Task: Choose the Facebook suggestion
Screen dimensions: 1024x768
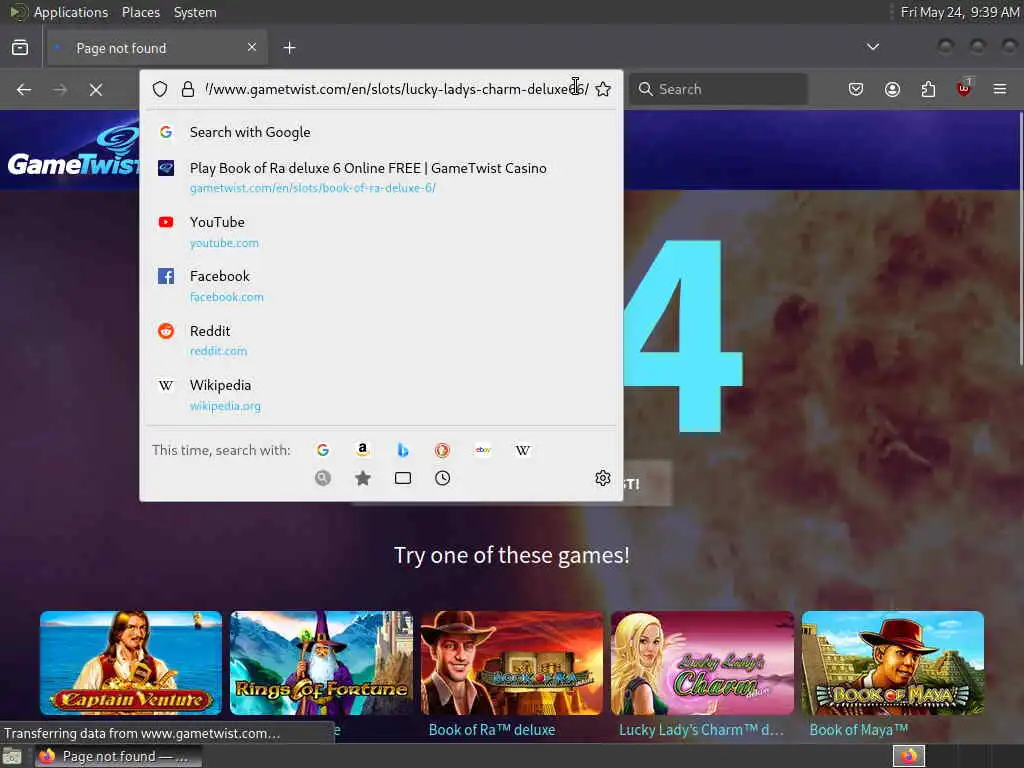Action: (381, 286)
